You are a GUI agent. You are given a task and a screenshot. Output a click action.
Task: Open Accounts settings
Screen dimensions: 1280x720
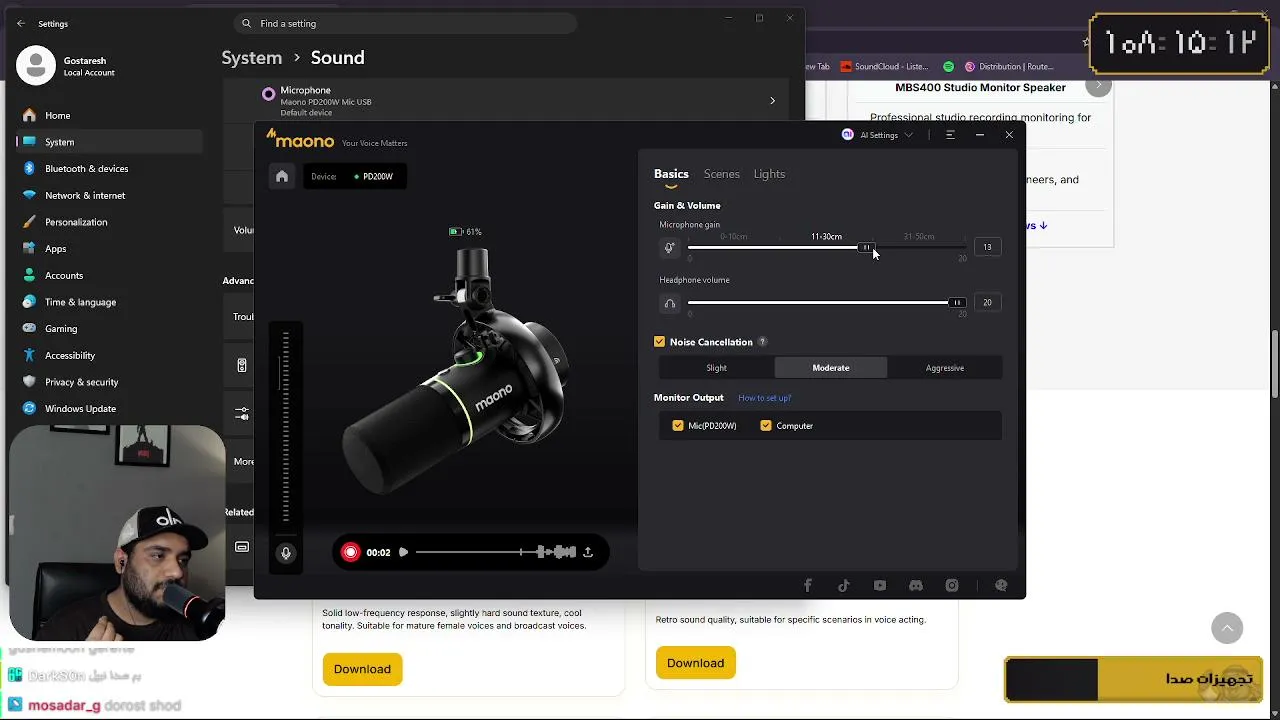(x=109, y=275)
